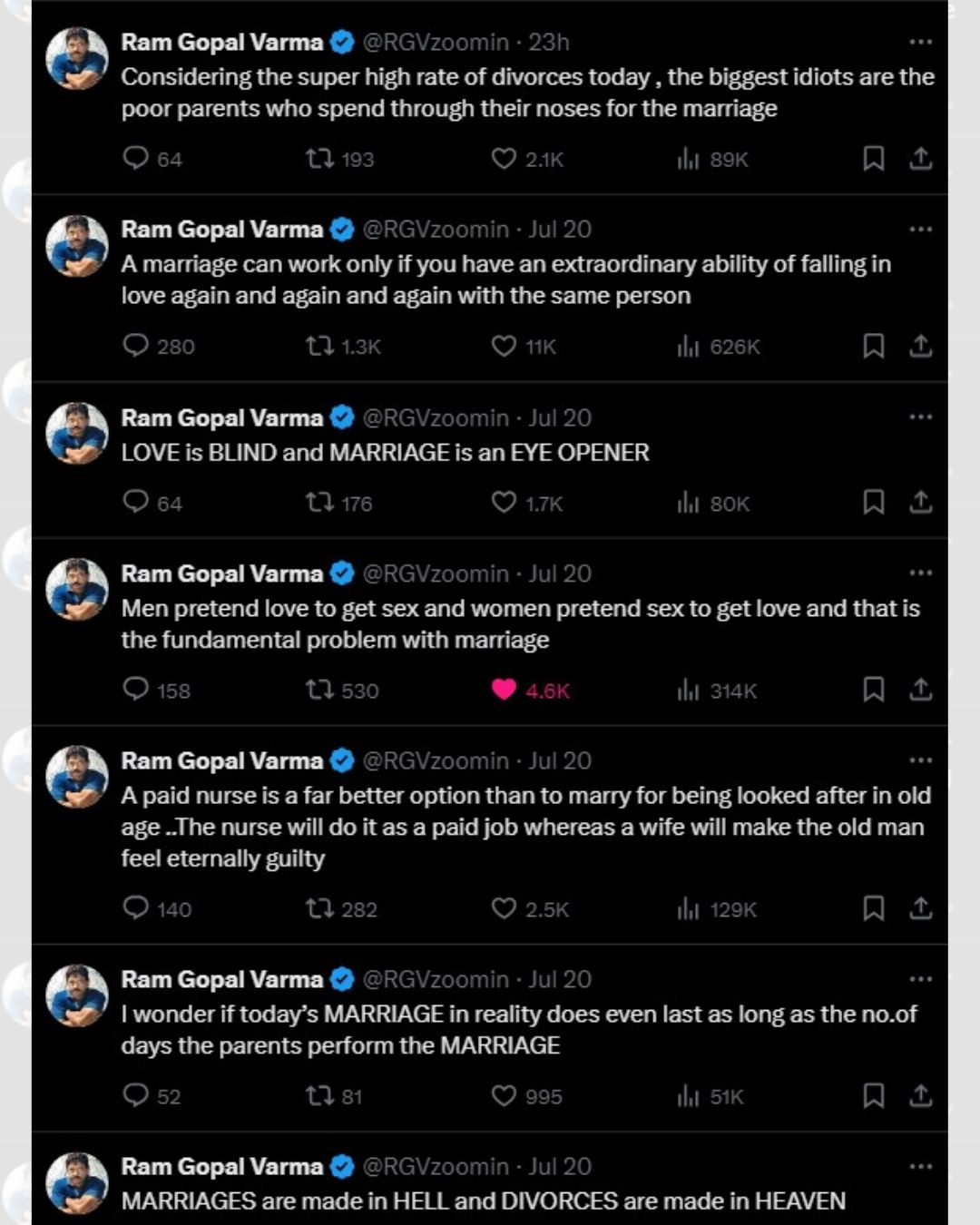Toggle bookmark on the divorce rate tweet
The width and height of the screenshot is (980, 1225).
872,159
